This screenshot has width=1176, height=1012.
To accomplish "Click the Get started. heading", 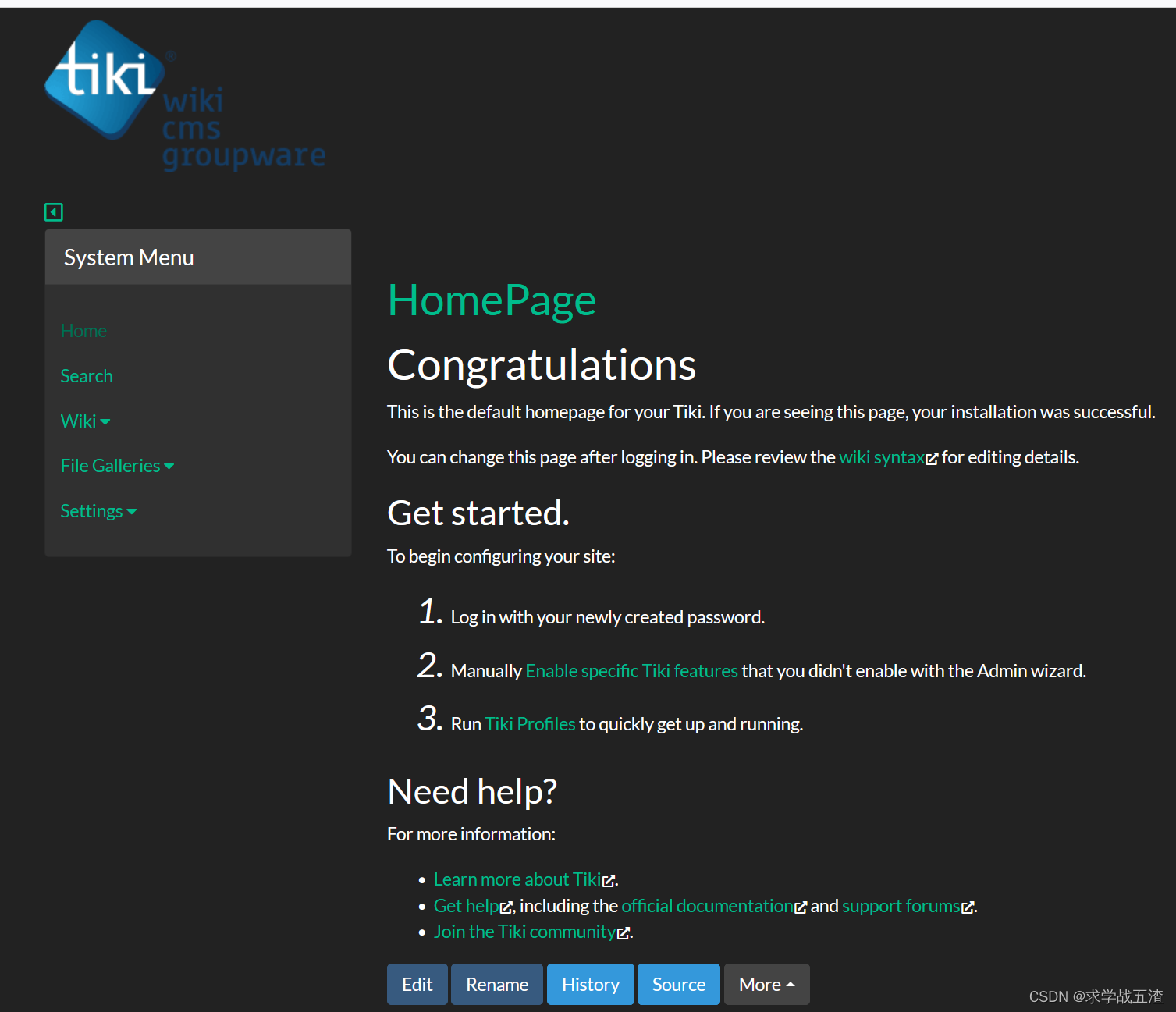I will 478,513.
